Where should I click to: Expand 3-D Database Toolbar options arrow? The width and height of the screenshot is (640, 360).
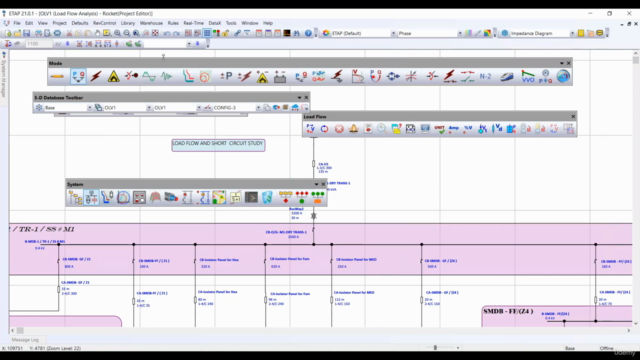299,98
